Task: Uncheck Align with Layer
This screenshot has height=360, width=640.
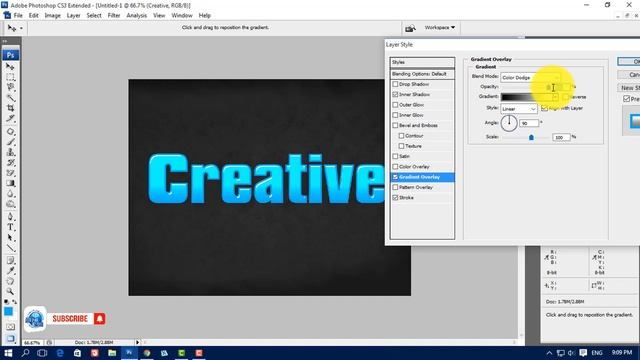Action: tap(544, 108)
